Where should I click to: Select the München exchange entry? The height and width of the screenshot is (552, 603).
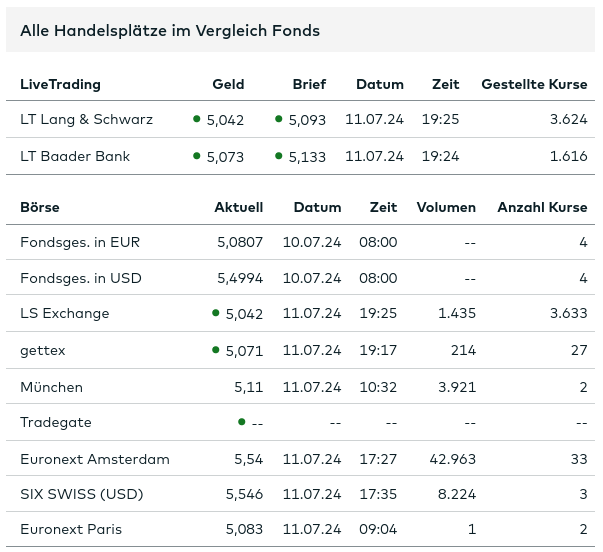click(51, 387)
